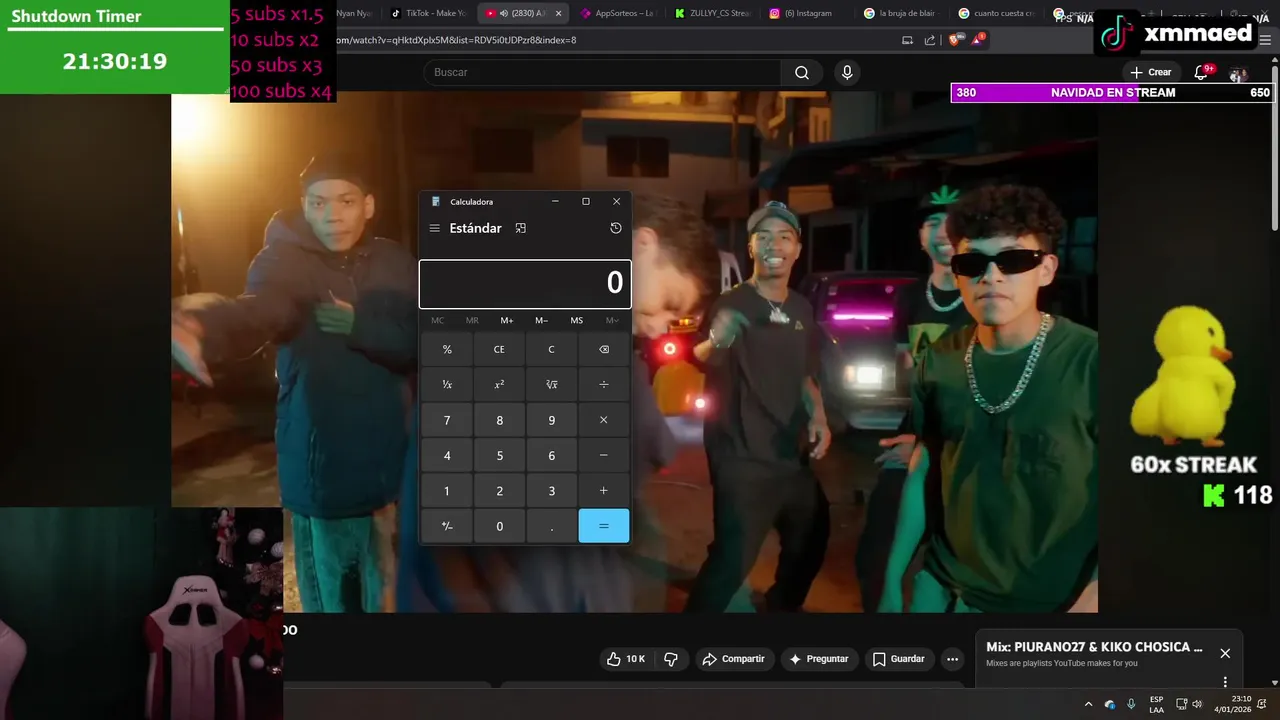Click the multiplication operator key
Image resolution: width=1280 pixels, height=720 pixels.
coord(603,420)
